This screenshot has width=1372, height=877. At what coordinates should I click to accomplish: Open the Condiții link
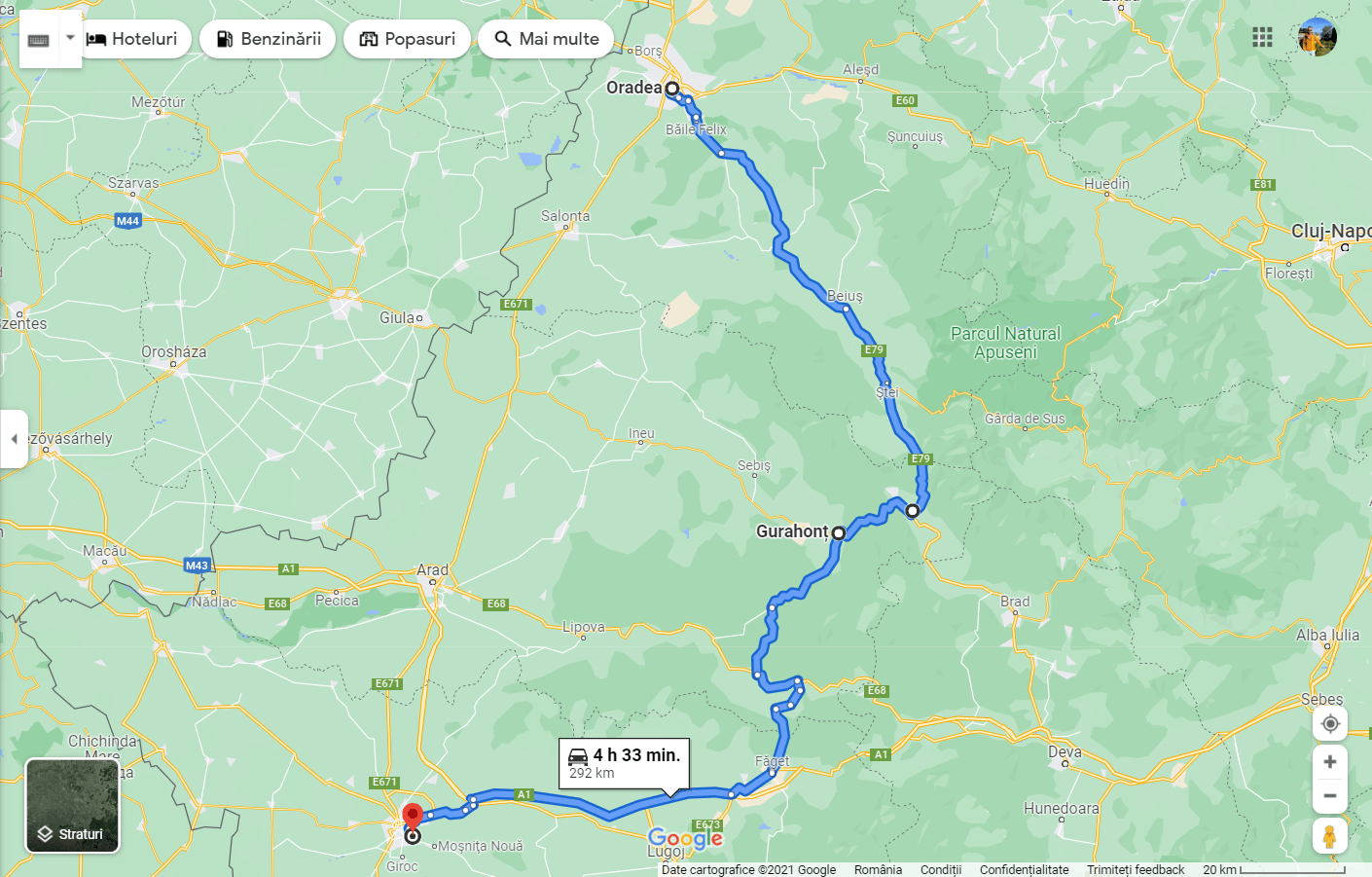941,869
